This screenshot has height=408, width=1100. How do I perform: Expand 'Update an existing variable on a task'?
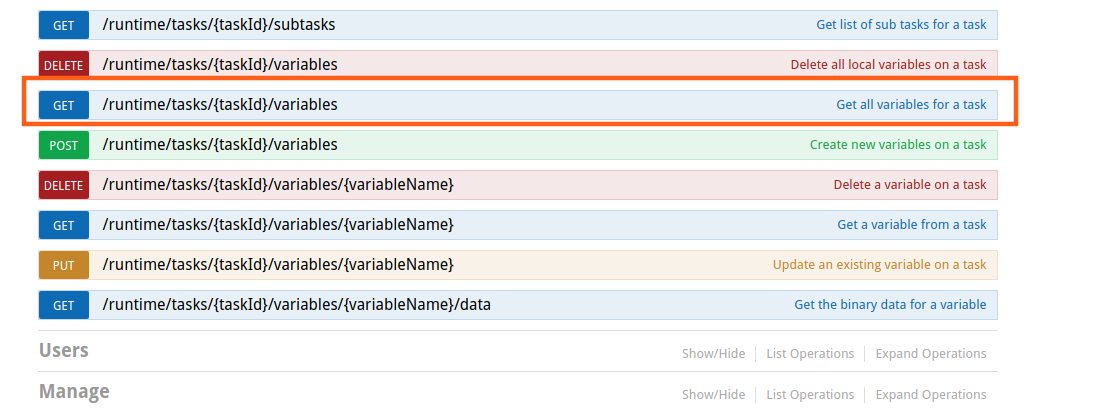880,264
